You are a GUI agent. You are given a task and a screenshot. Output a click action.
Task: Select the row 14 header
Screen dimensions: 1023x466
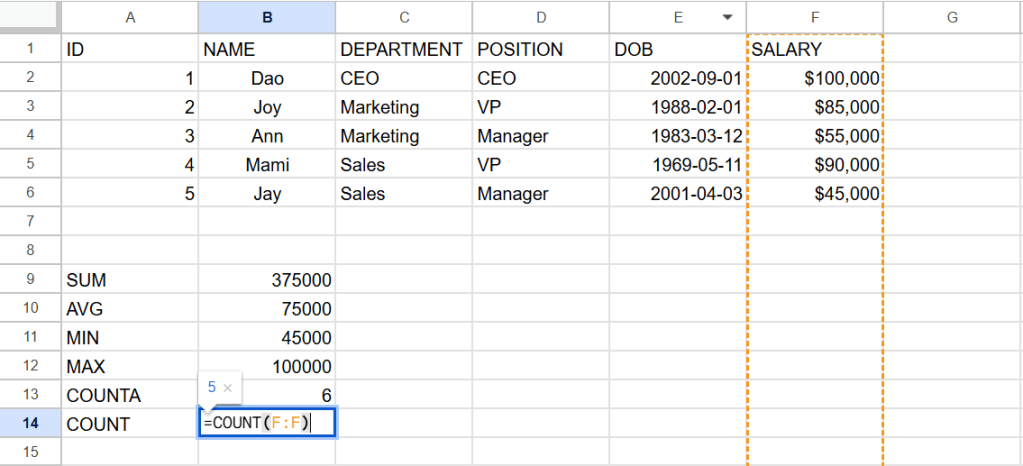30,424
